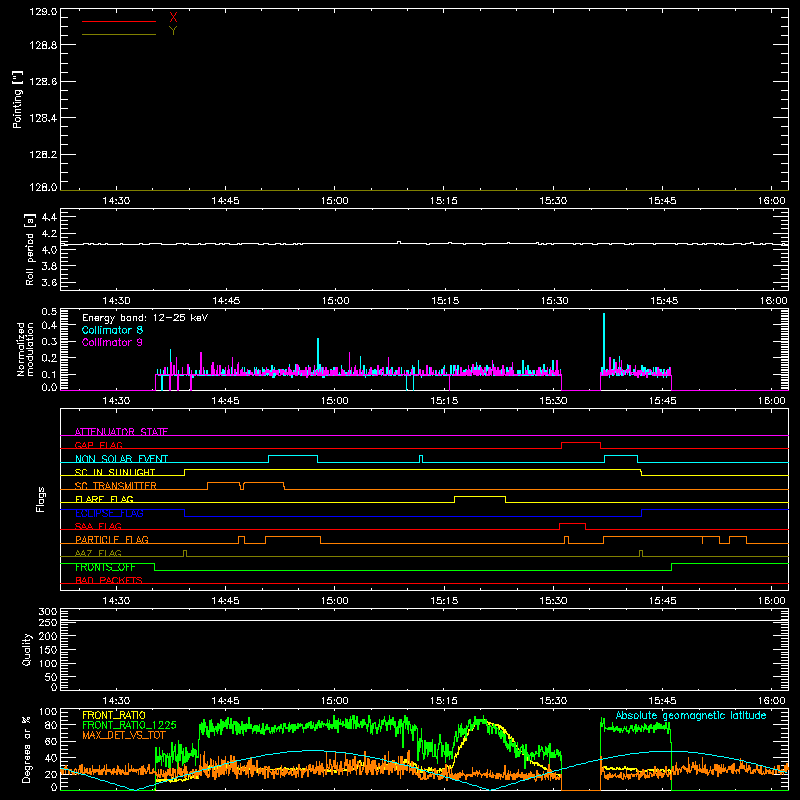Click the Collimator 8 legend entry
800x800 pixels.
click(x=112, y=330)
